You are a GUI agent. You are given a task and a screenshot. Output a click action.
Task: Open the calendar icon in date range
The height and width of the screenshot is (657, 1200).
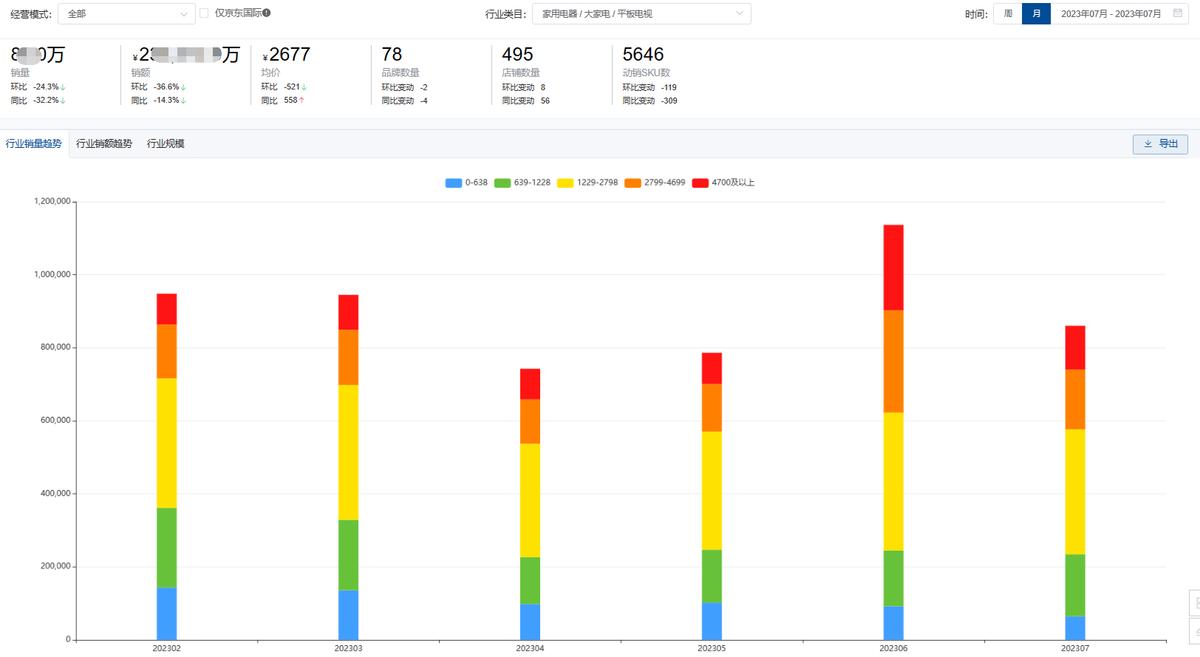click(1178, 14)
